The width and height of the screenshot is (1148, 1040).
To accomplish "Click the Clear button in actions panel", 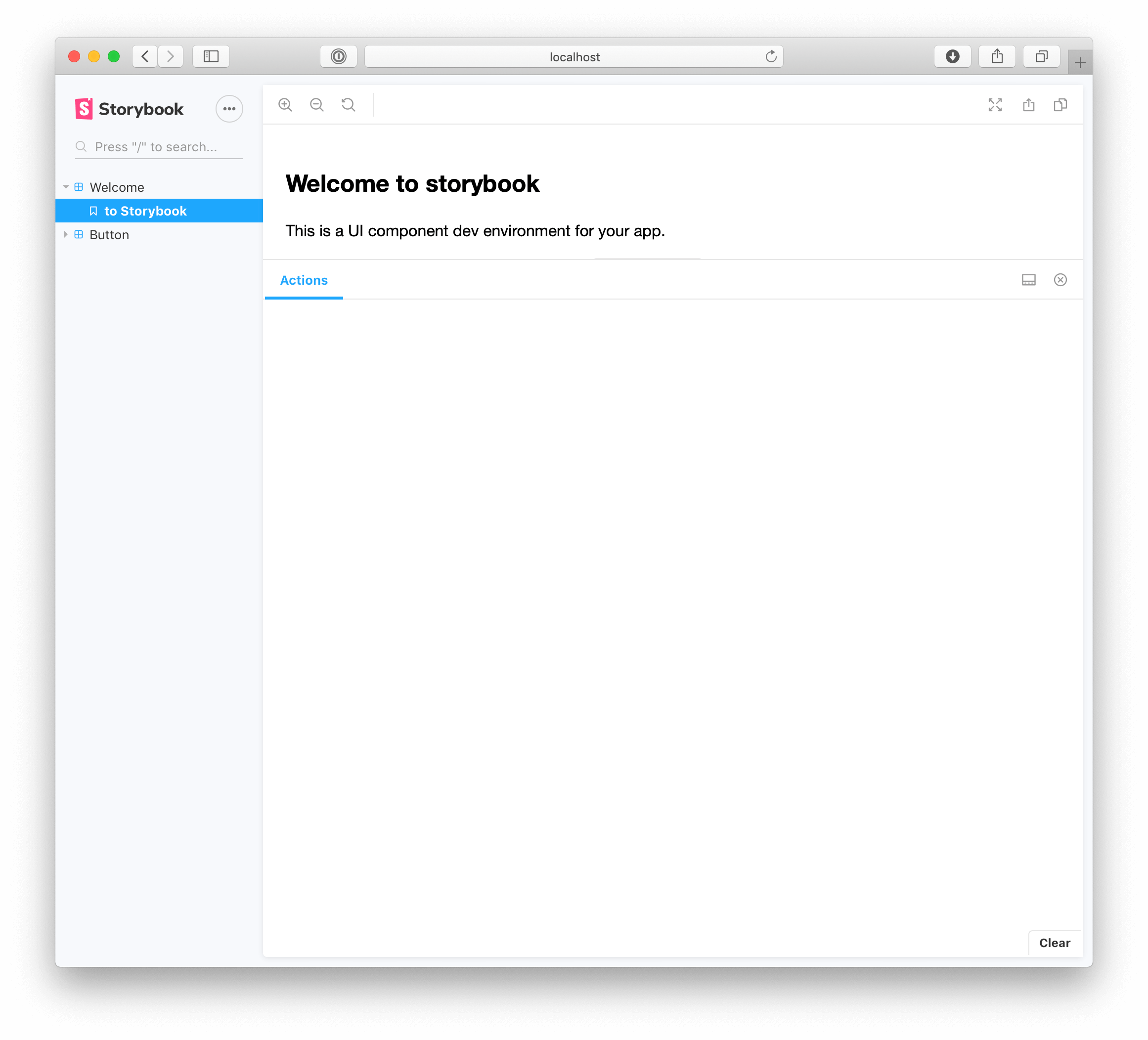I will pyautogui.click(x=1055, y=943).
